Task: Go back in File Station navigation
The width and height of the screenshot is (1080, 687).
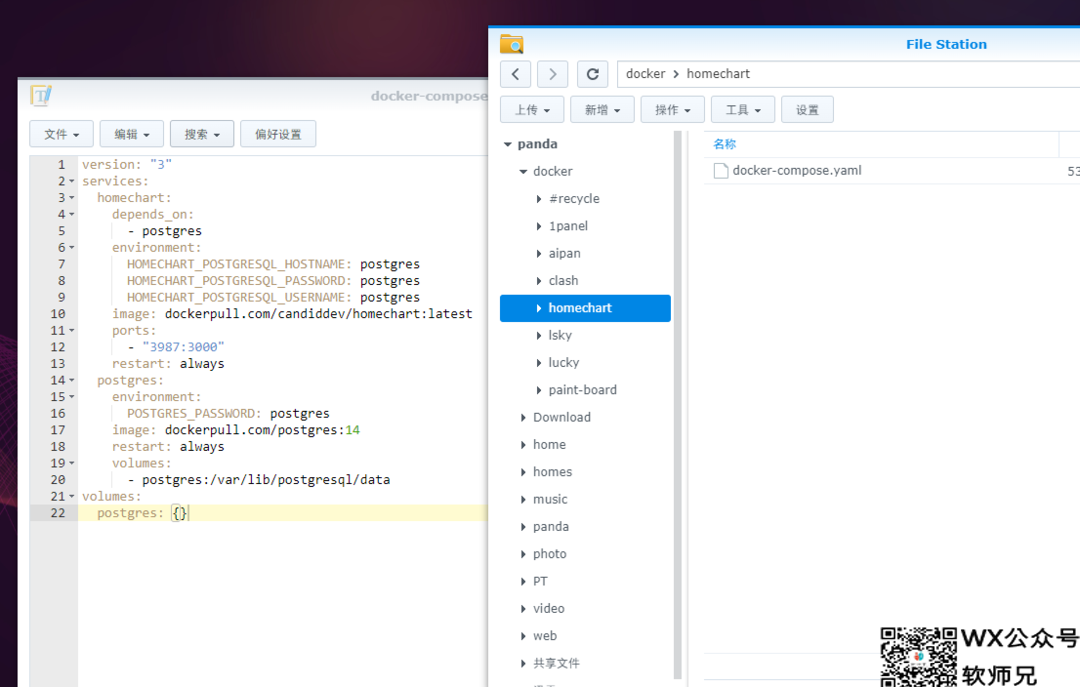Action: pyautogui.click(x=515, y=74)
